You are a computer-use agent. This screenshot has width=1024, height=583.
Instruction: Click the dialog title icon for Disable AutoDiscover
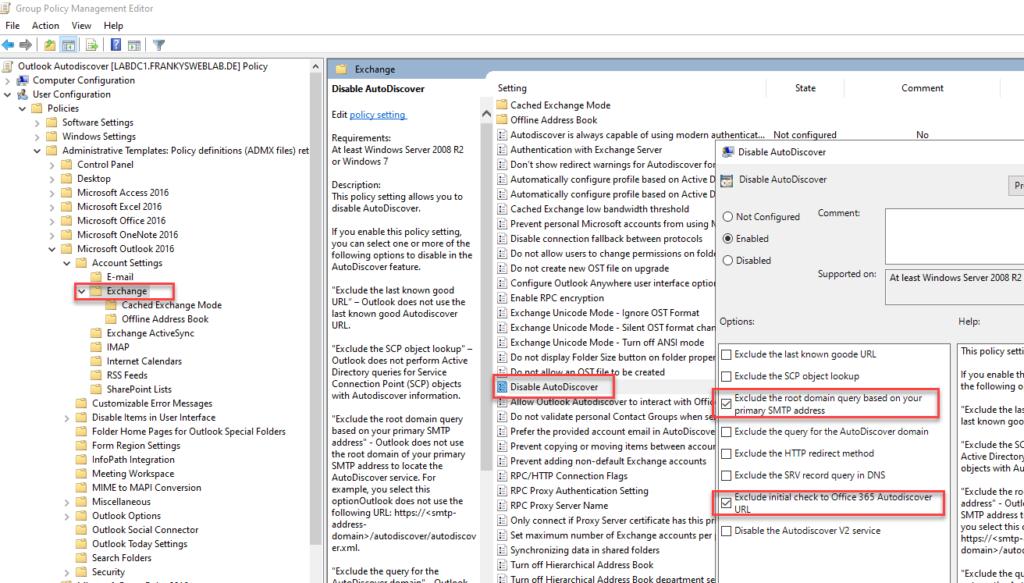[728, 152]
